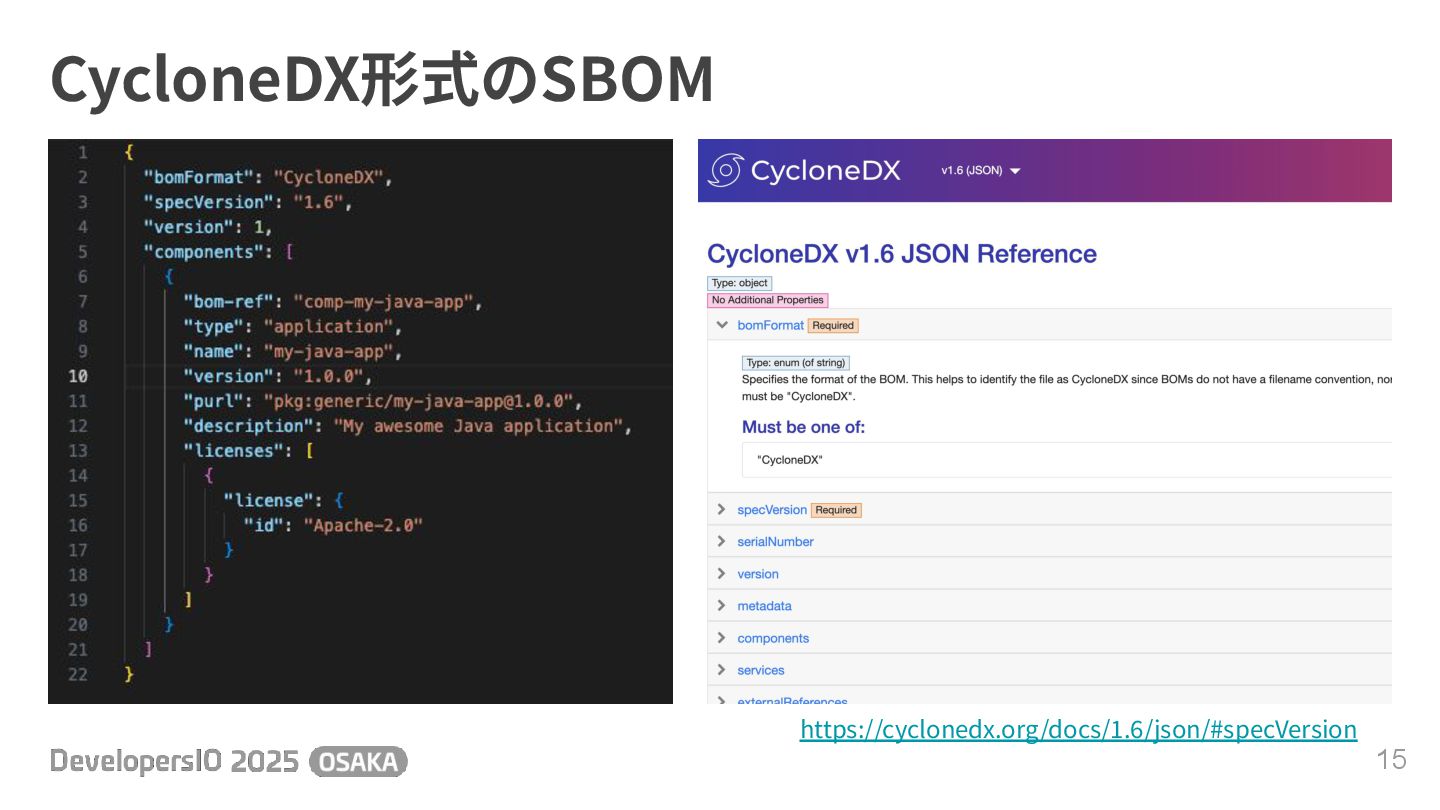Click the Required badge next to specVersion
This screenshot has width=1440, height=810.
click(836, 510)
